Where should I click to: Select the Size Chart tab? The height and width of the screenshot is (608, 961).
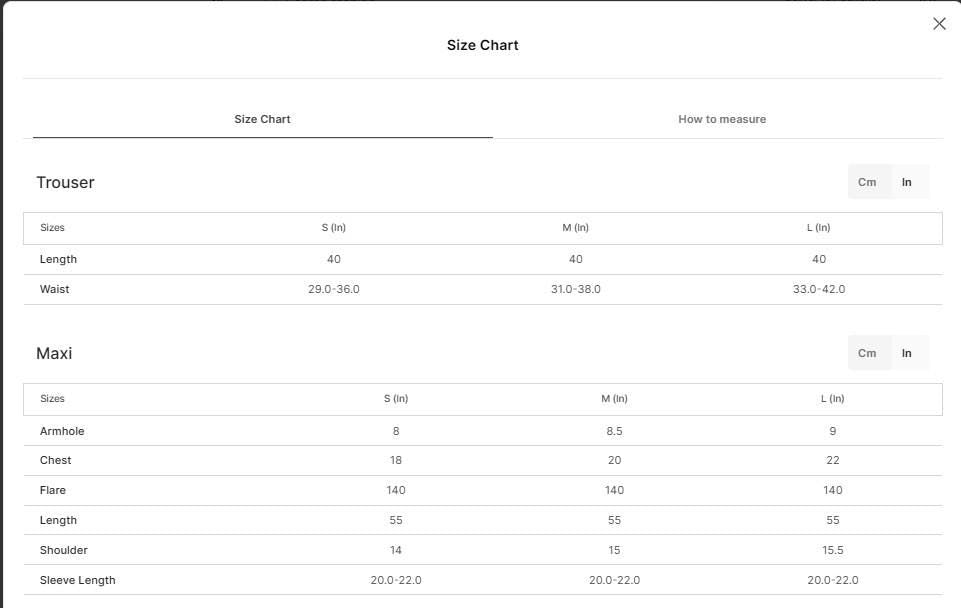(262, 120)
